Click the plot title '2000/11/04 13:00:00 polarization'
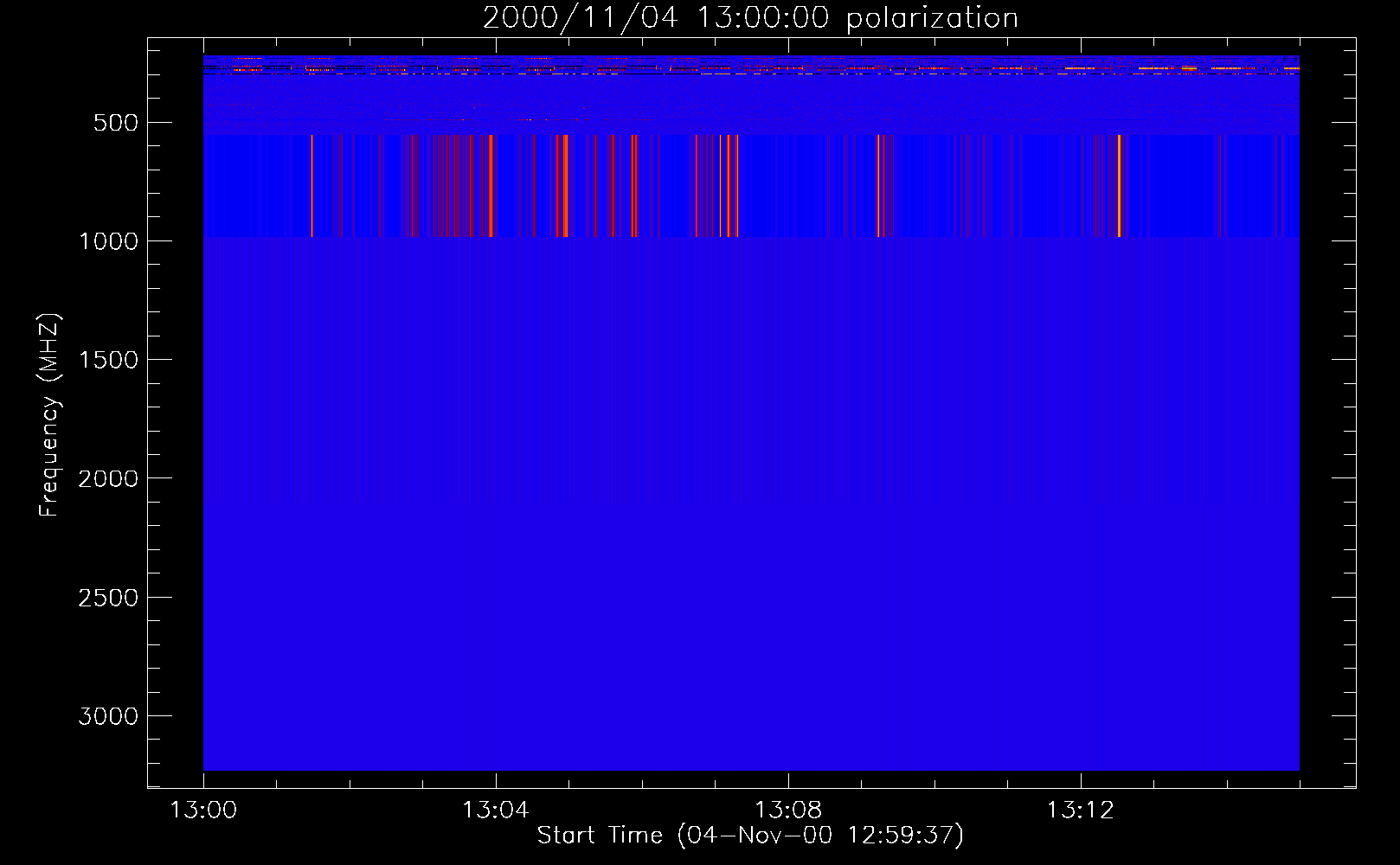Screen dimensions: 1400x865 [x=750, y=17]
